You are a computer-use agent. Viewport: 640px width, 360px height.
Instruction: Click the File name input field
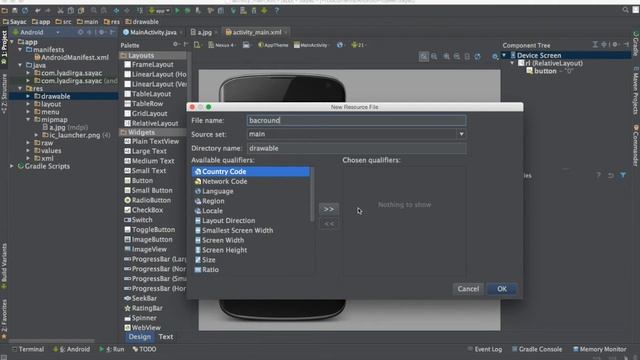[x=356, y=120]
